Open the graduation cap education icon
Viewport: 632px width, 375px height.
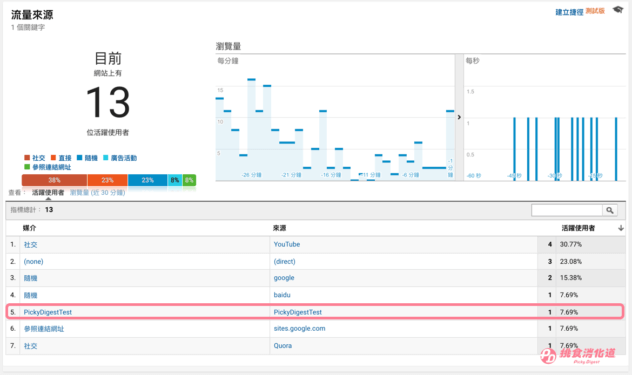click(x=617, y=10)
